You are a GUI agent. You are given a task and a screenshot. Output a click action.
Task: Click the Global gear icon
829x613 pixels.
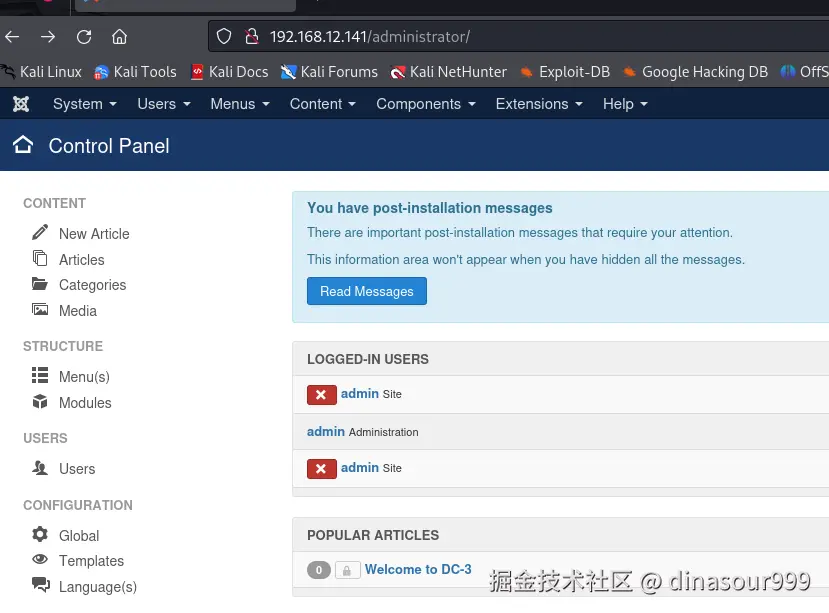pyautogui.click(x=40, y=534)
